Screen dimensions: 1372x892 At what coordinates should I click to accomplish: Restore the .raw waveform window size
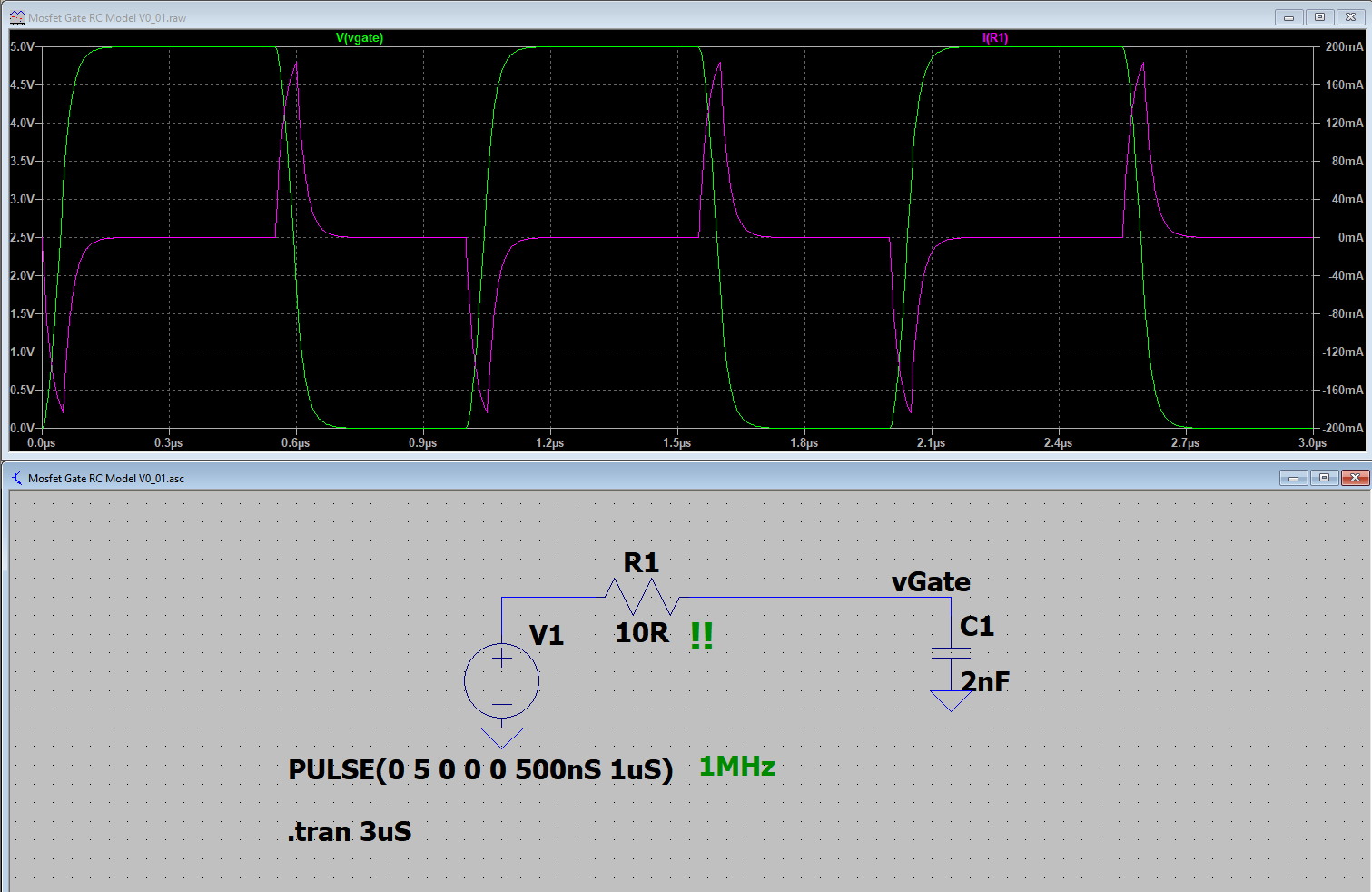click(x=1319, y=17)
